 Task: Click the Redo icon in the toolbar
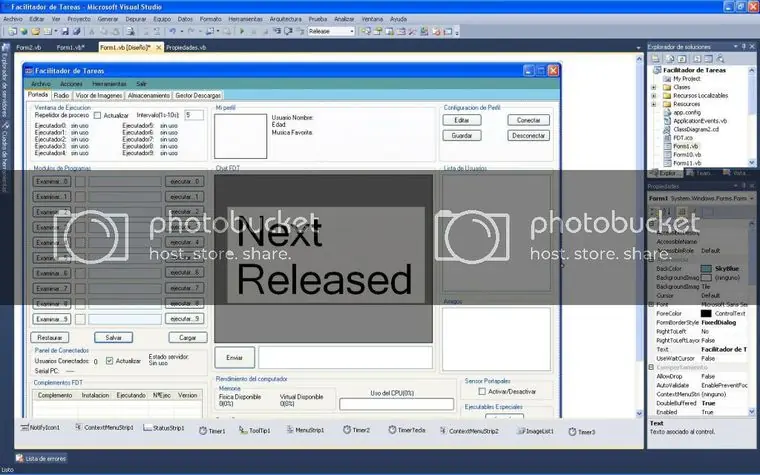coord(191,32)
